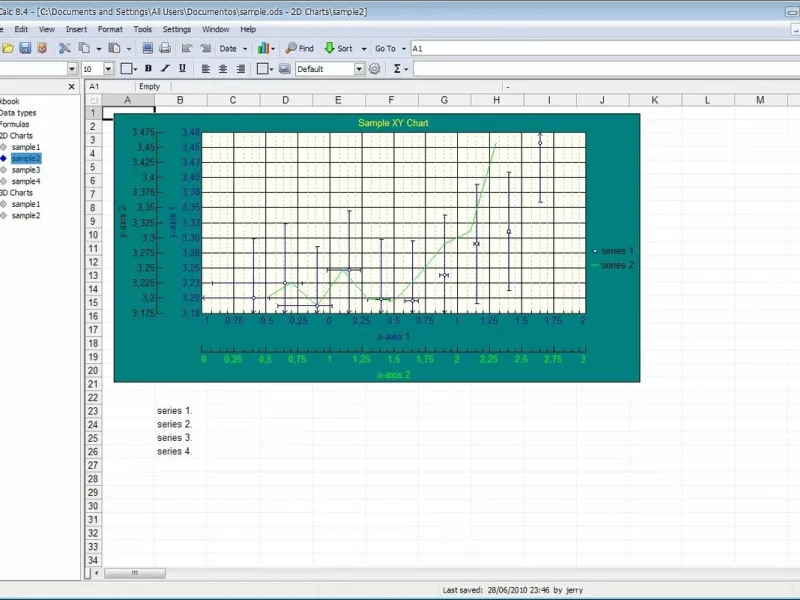
Task: Open the Help menu
Action: tap(248, 29)
